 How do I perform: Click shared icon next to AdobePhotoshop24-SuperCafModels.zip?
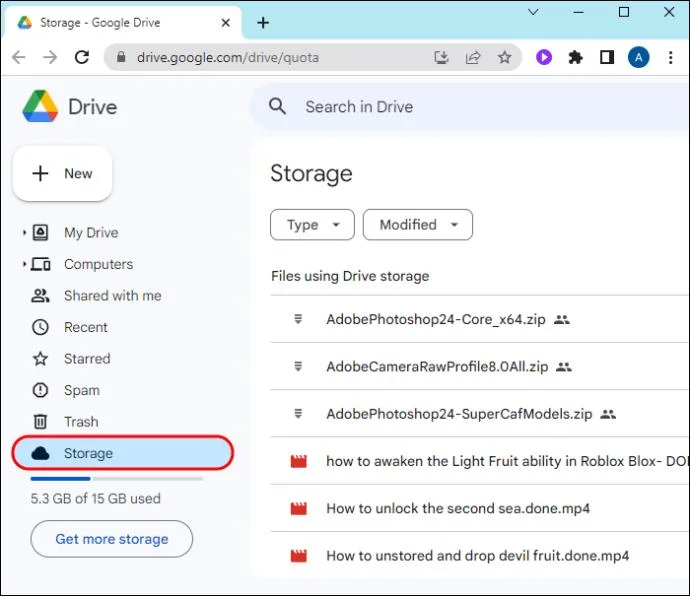[x=608, y=414]
